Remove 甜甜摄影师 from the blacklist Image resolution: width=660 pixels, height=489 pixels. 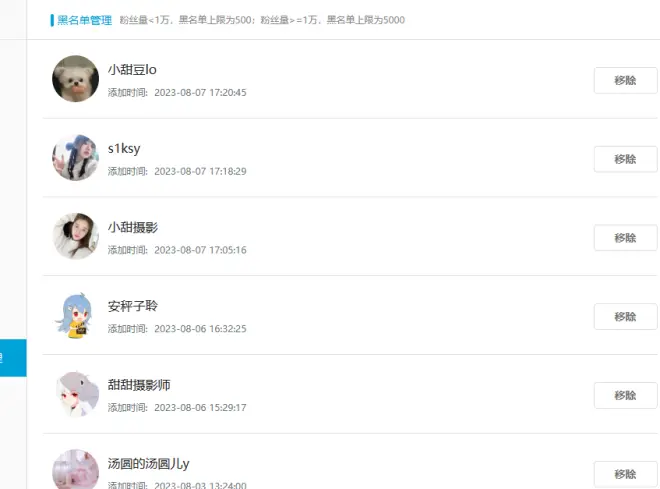(x=625, y=396)
